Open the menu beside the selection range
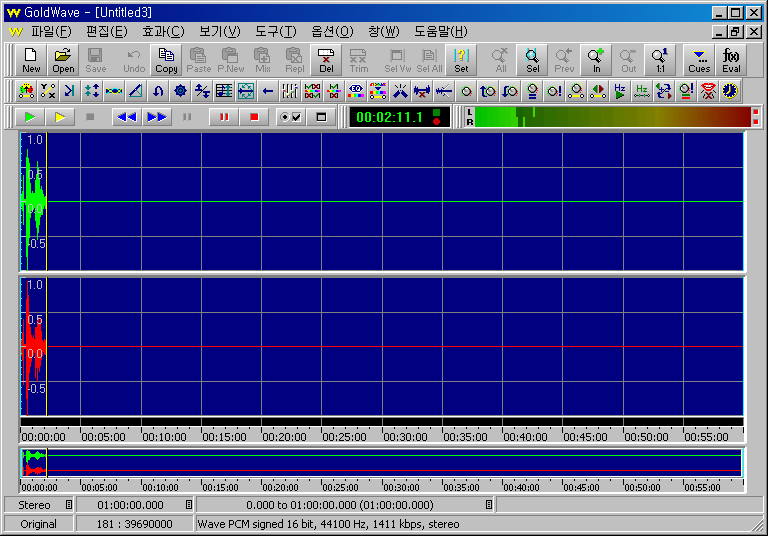 point(488,505)
